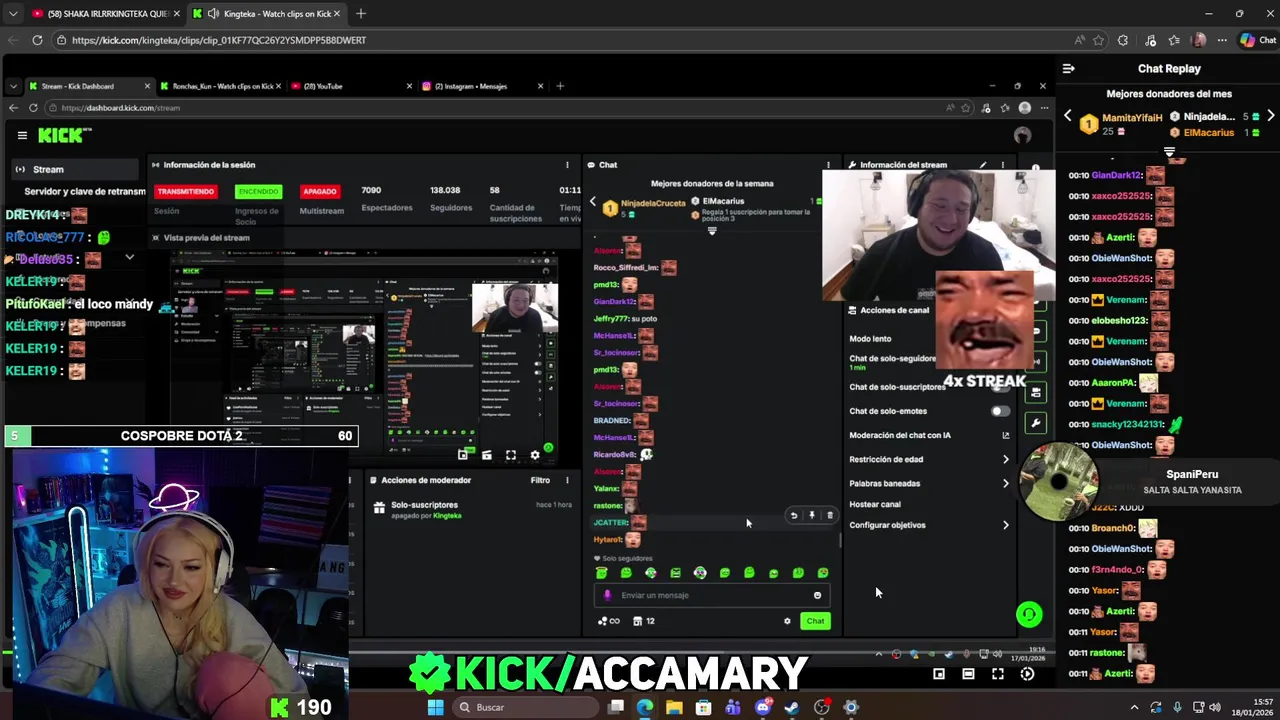Viewport: 1280px width, 720px height.
Task: Toggle emote-only chat switch
Action: tap(999, 411)
